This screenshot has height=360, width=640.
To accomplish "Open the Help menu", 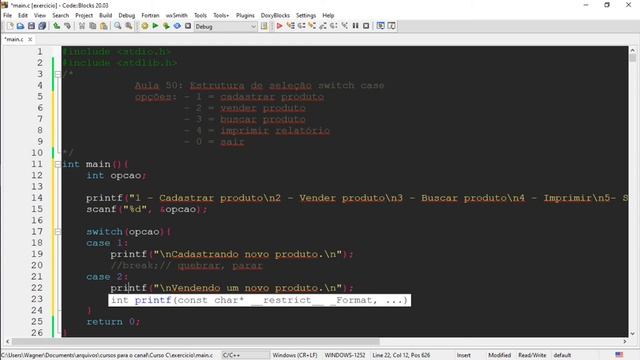I will [x=328, y=15].
